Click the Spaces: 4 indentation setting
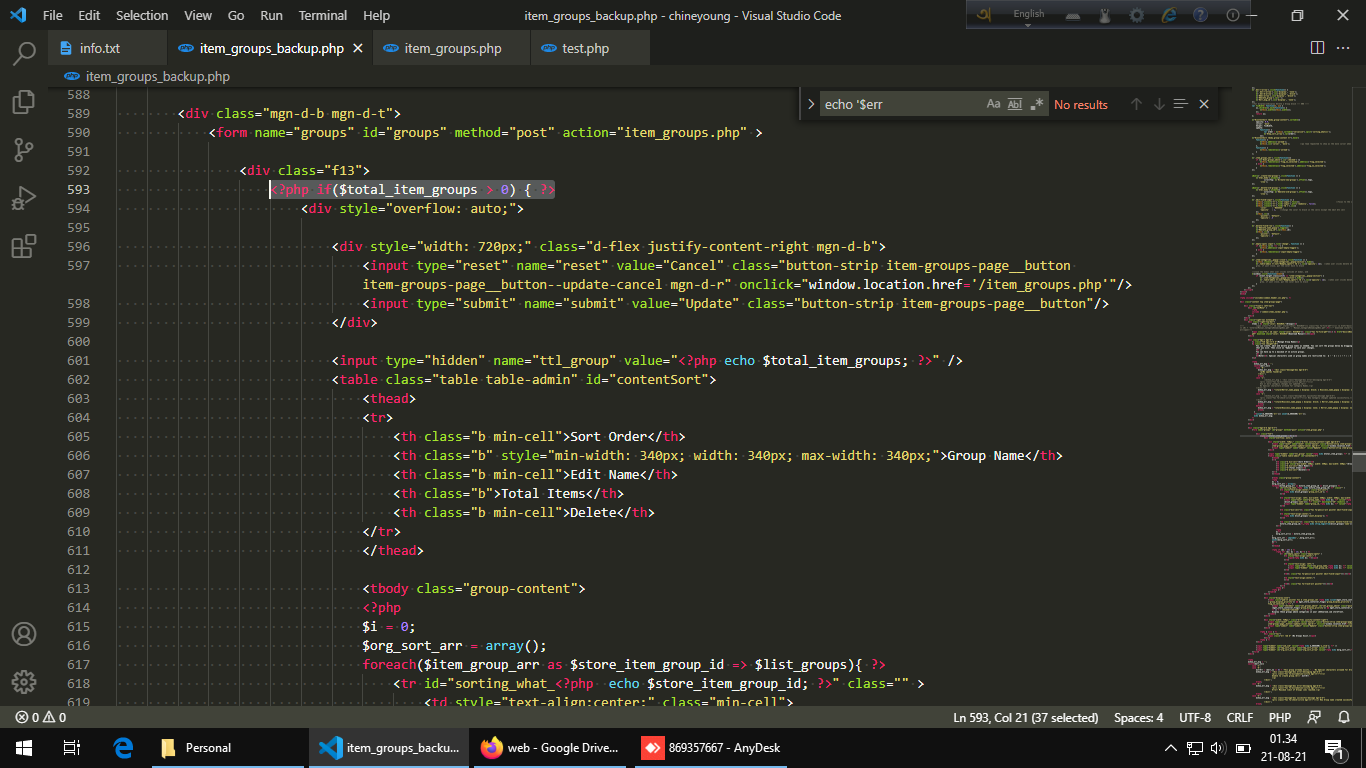This screenshot has height=768, width=1366. [x=1138, y=718]
